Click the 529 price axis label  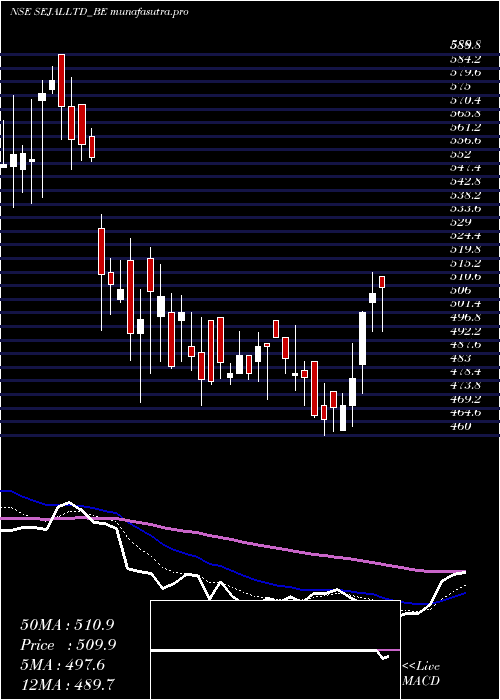coord(461,222)
